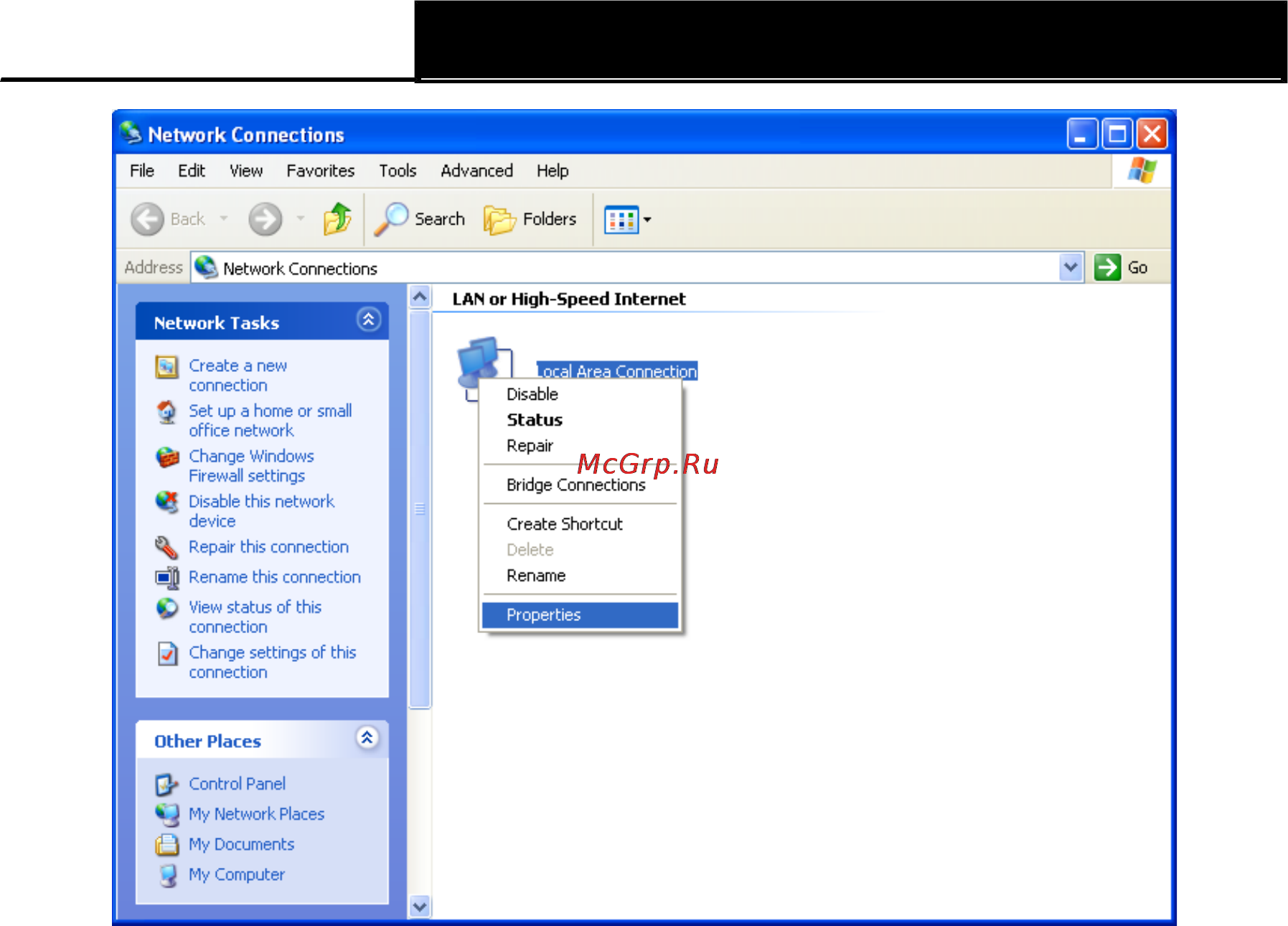Viewport: 1288px width, 926px height.
Task: Open the Forward history dropdown arrow
Action: (x=301, y=218)
